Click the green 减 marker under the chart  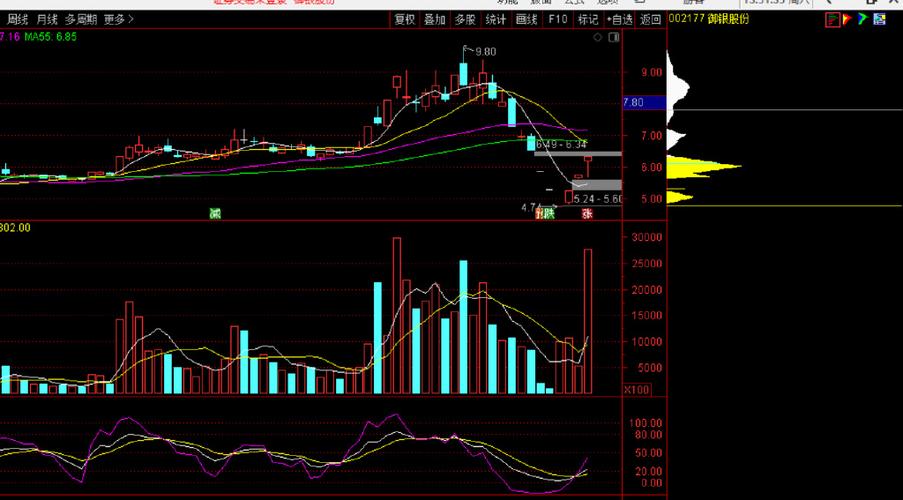pos(215,214)
